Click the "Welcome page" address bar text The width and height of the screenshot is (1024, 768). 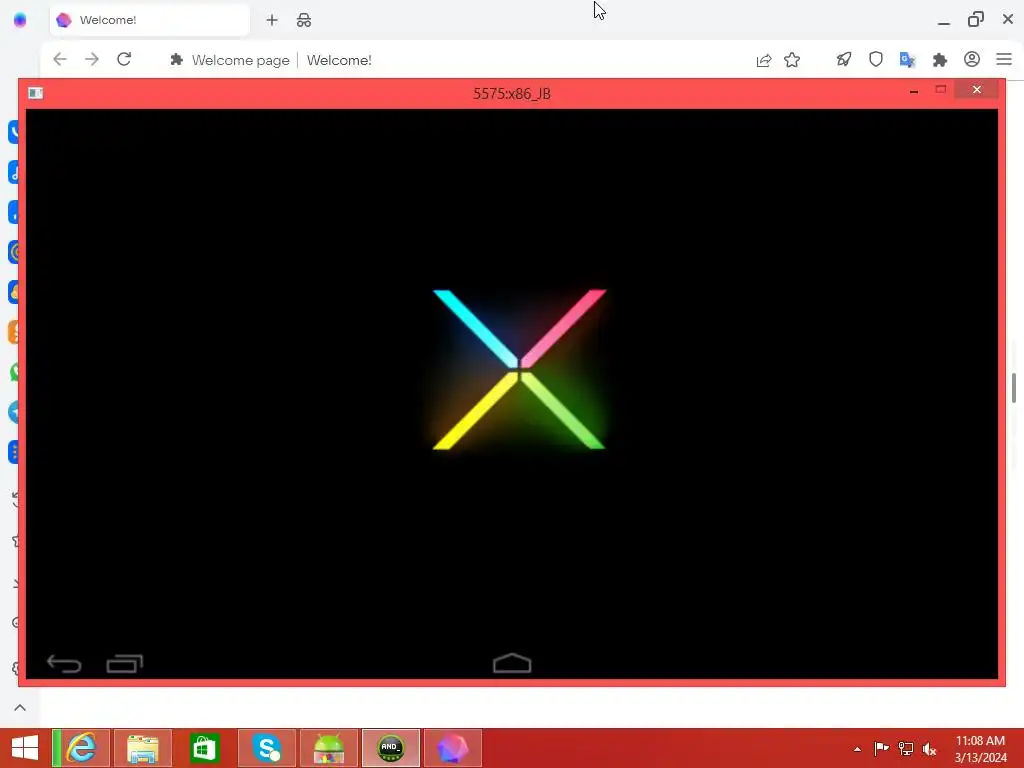[240, 60]
